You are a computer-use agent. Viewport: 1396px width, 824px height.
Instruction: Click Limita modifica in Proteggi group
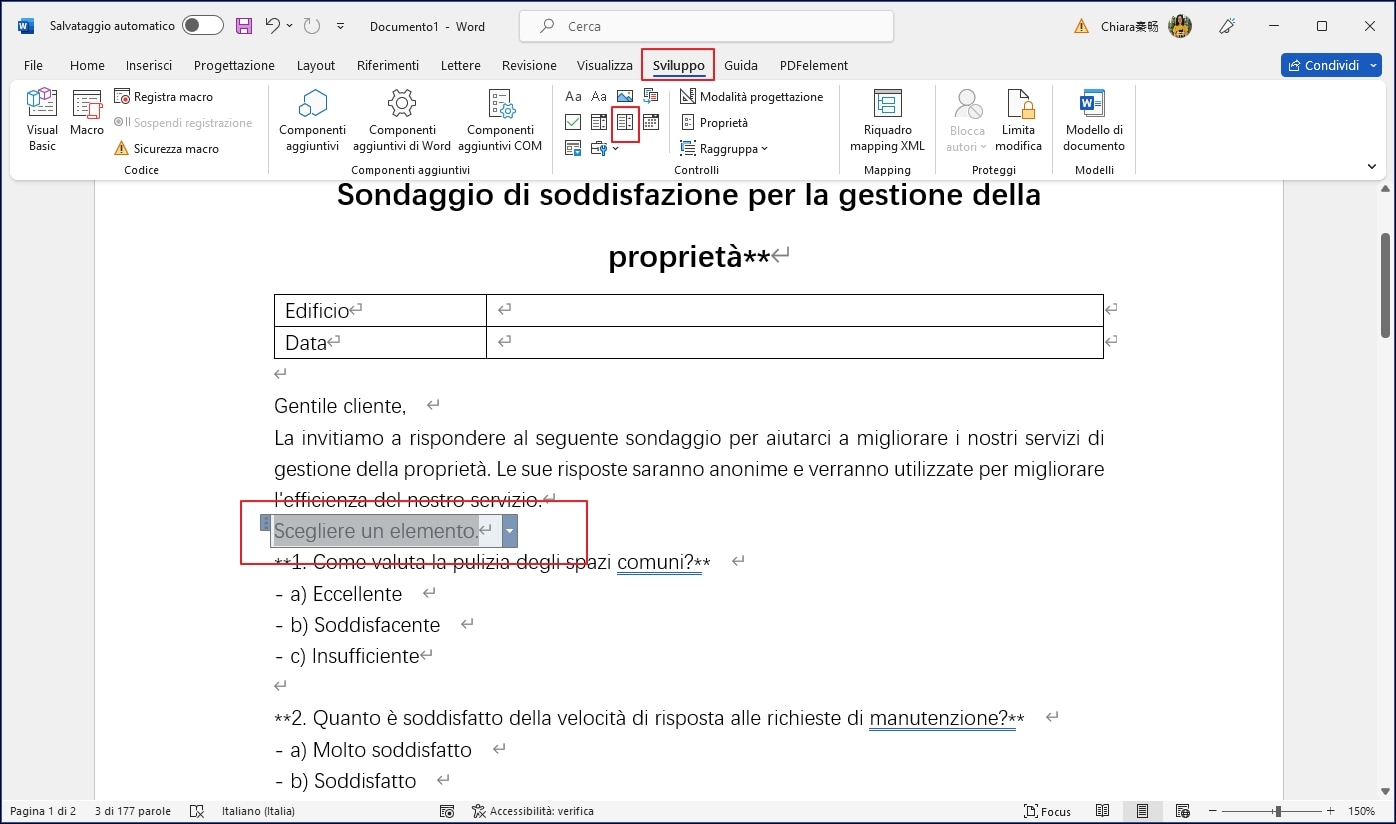pyautogui.click(x=1018, y=120)
